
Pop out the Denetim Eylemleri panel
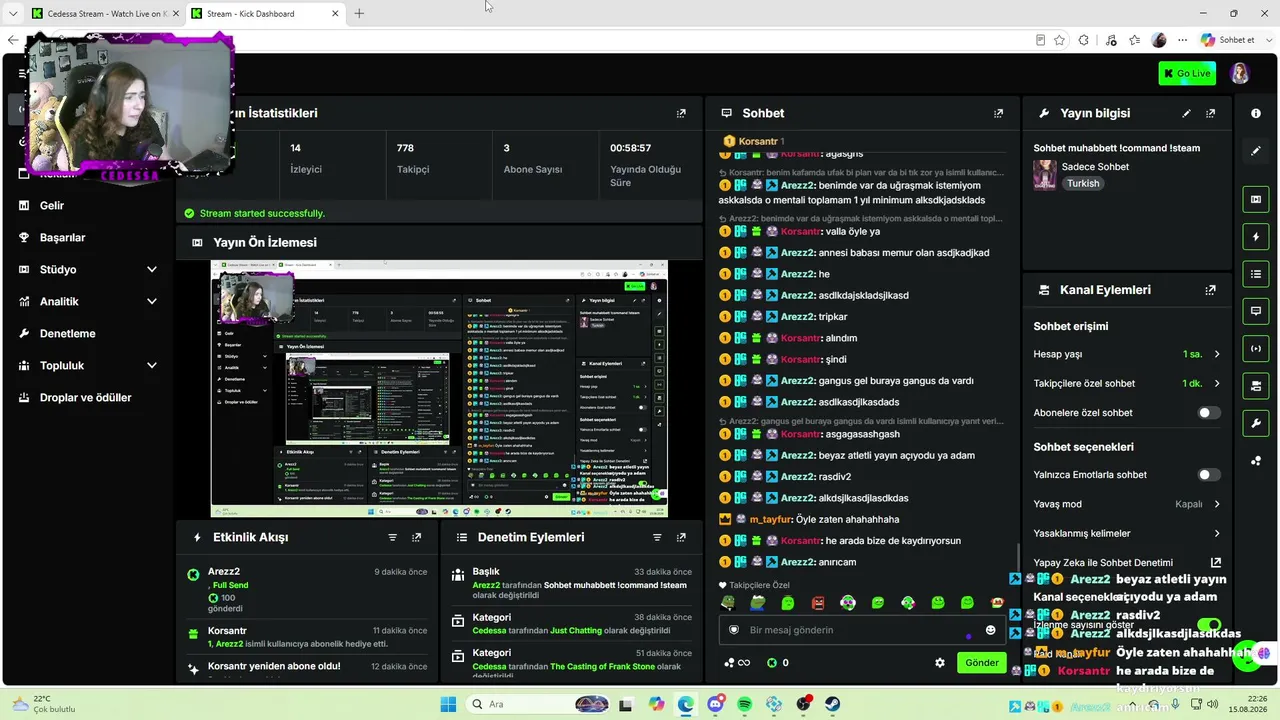click(x=681, y=537)
